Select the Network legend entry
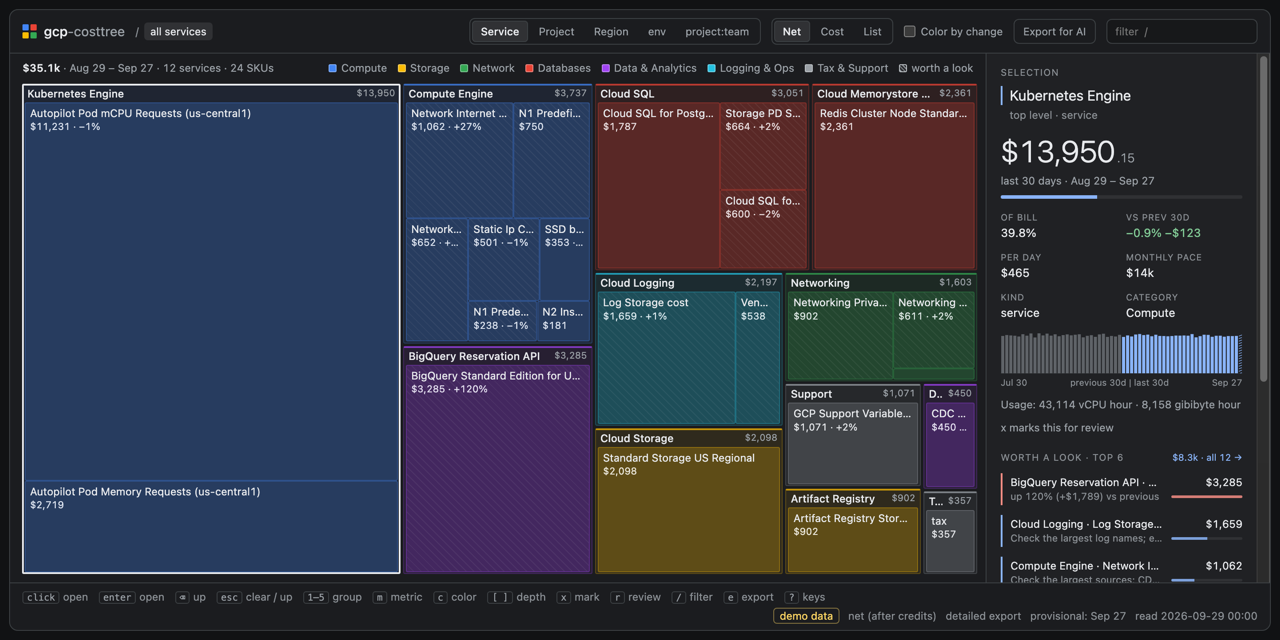This screenshot has width=1280, height=640. point(487,68)
